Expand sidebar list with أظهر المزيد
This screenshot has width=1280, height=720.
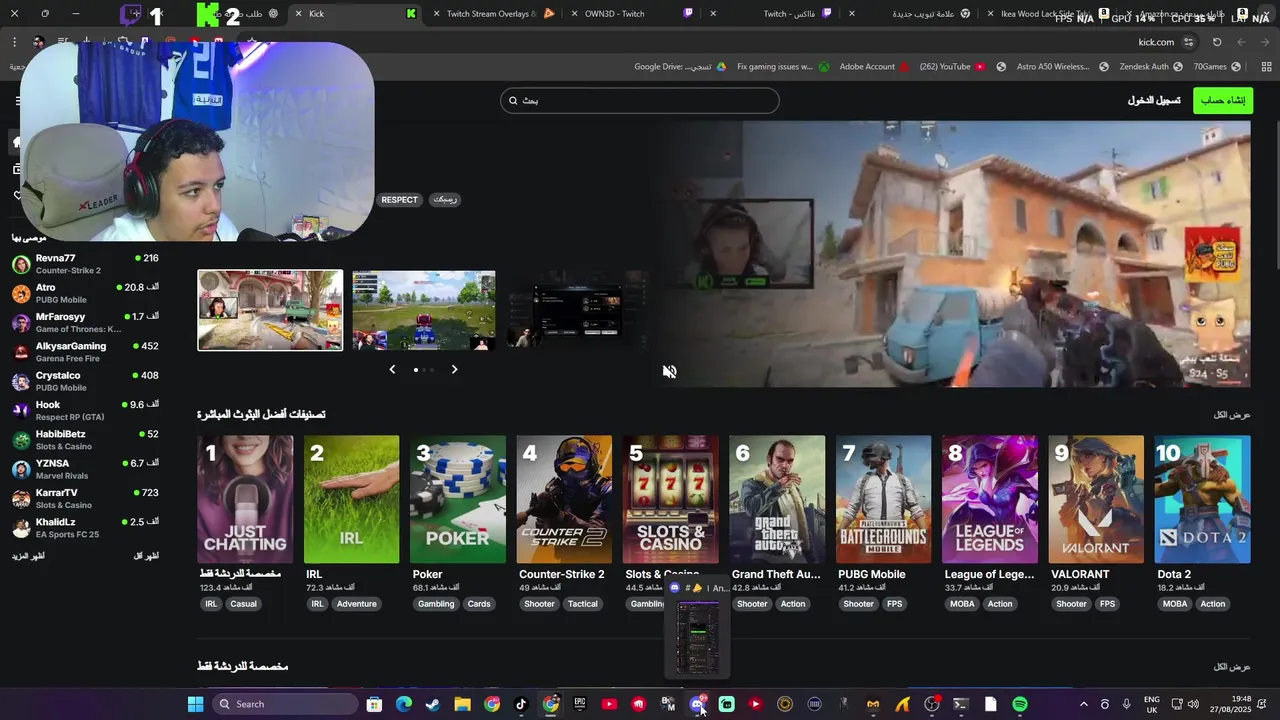[x=28, y=556]
